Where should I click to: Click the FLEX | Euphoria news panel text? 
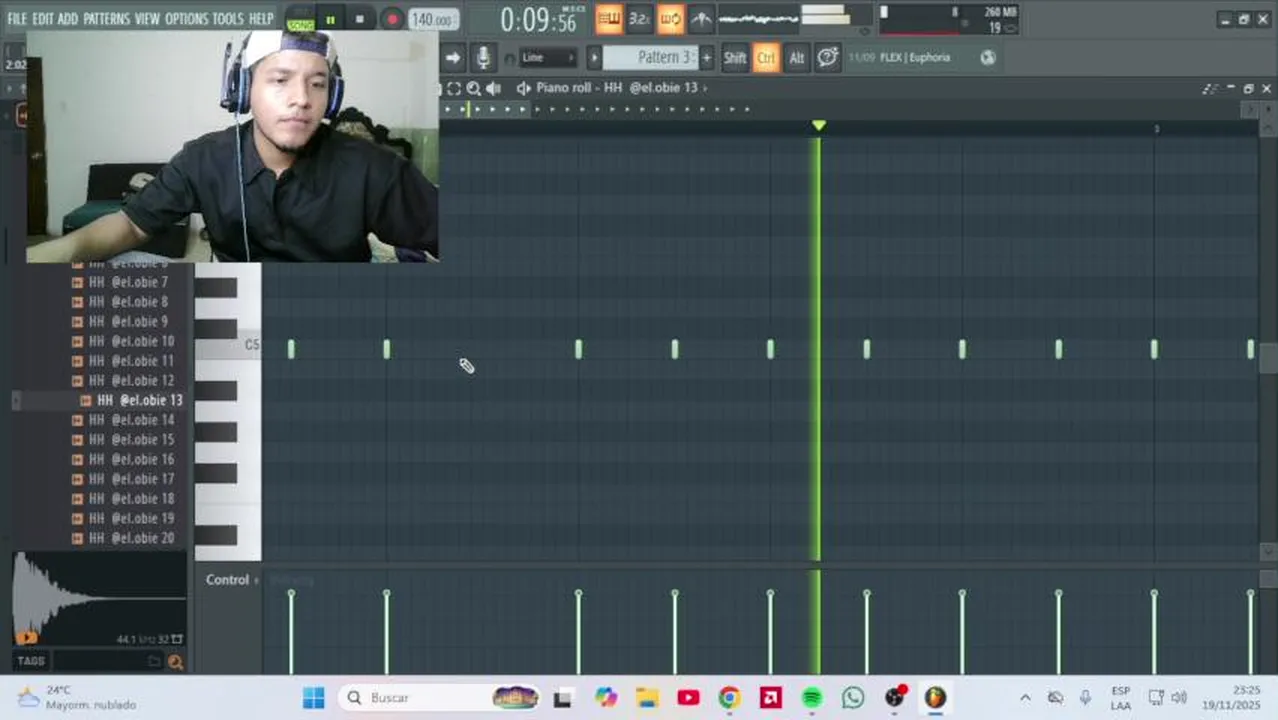pos(915,57)
